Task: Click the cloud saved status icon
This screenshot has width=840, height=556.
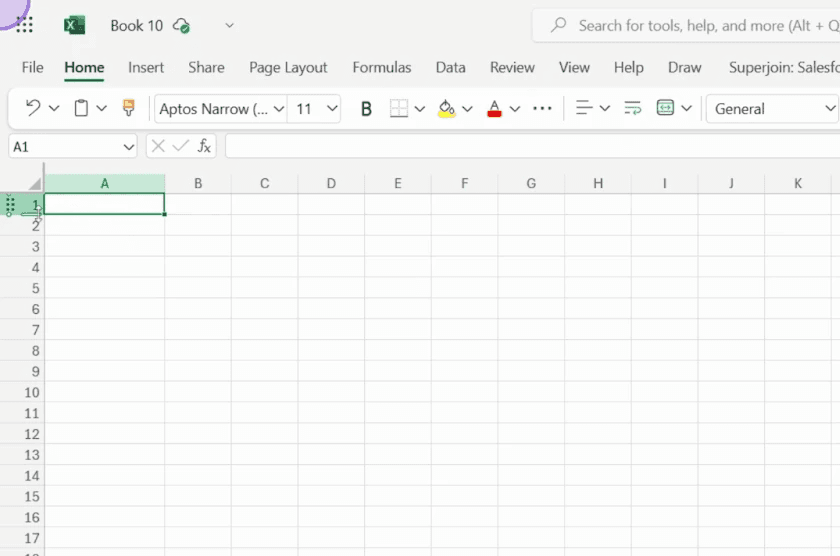Action: pyautogui.click(x=182, y=25)
